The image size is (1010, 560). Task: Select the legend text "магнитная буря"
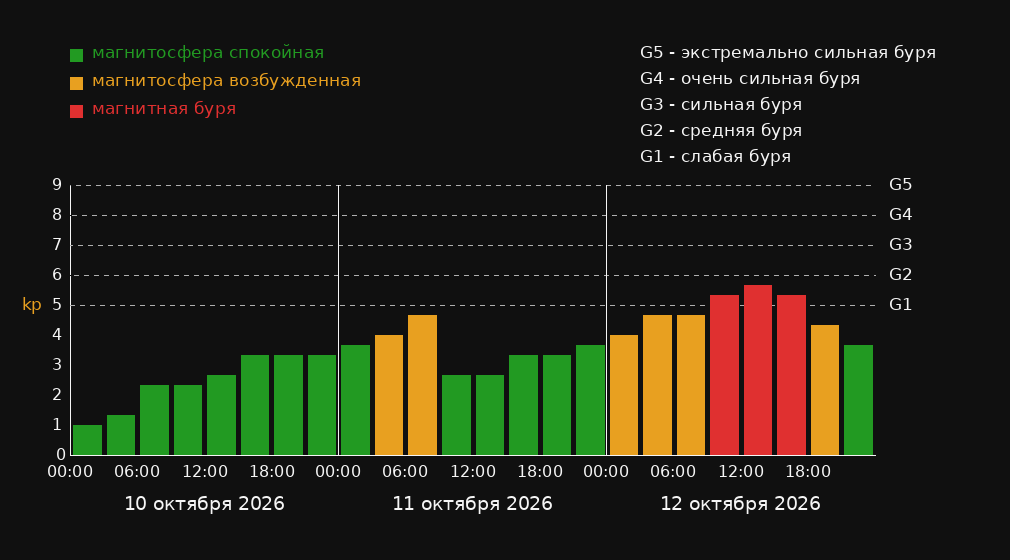(164, 108)
